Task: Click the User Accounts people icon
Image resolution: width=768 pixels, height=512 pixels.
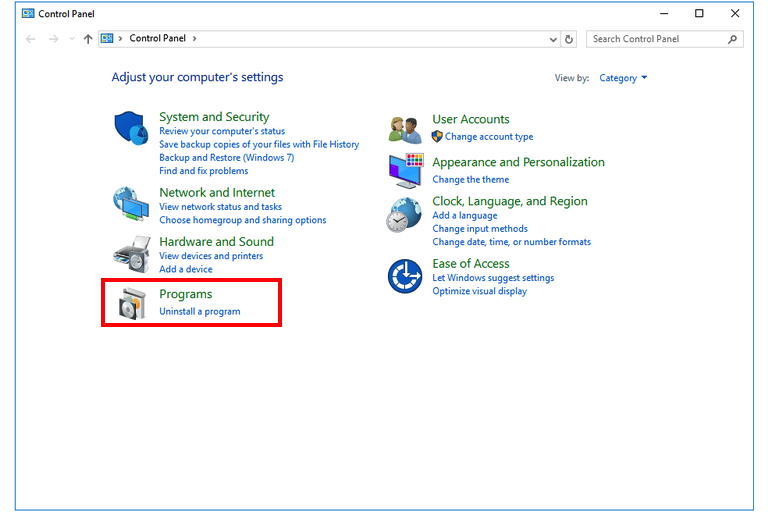Action: coord(405,130)
